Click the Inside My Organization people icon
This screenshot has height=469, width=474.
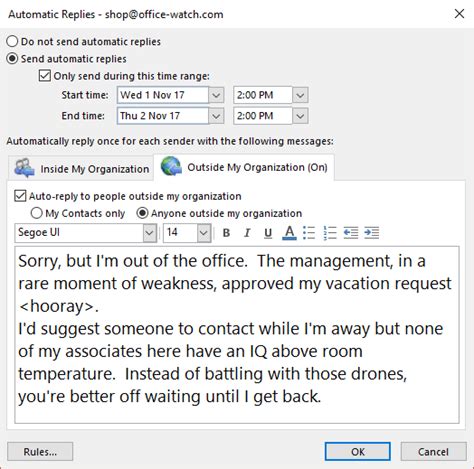coord(24,168)
